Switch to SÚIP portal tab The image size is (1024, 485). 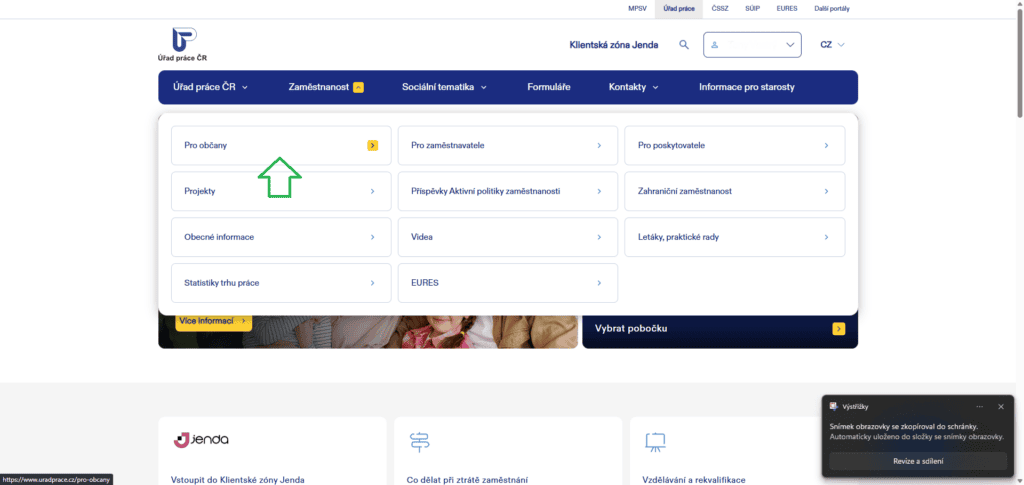[x=752, y=8]
